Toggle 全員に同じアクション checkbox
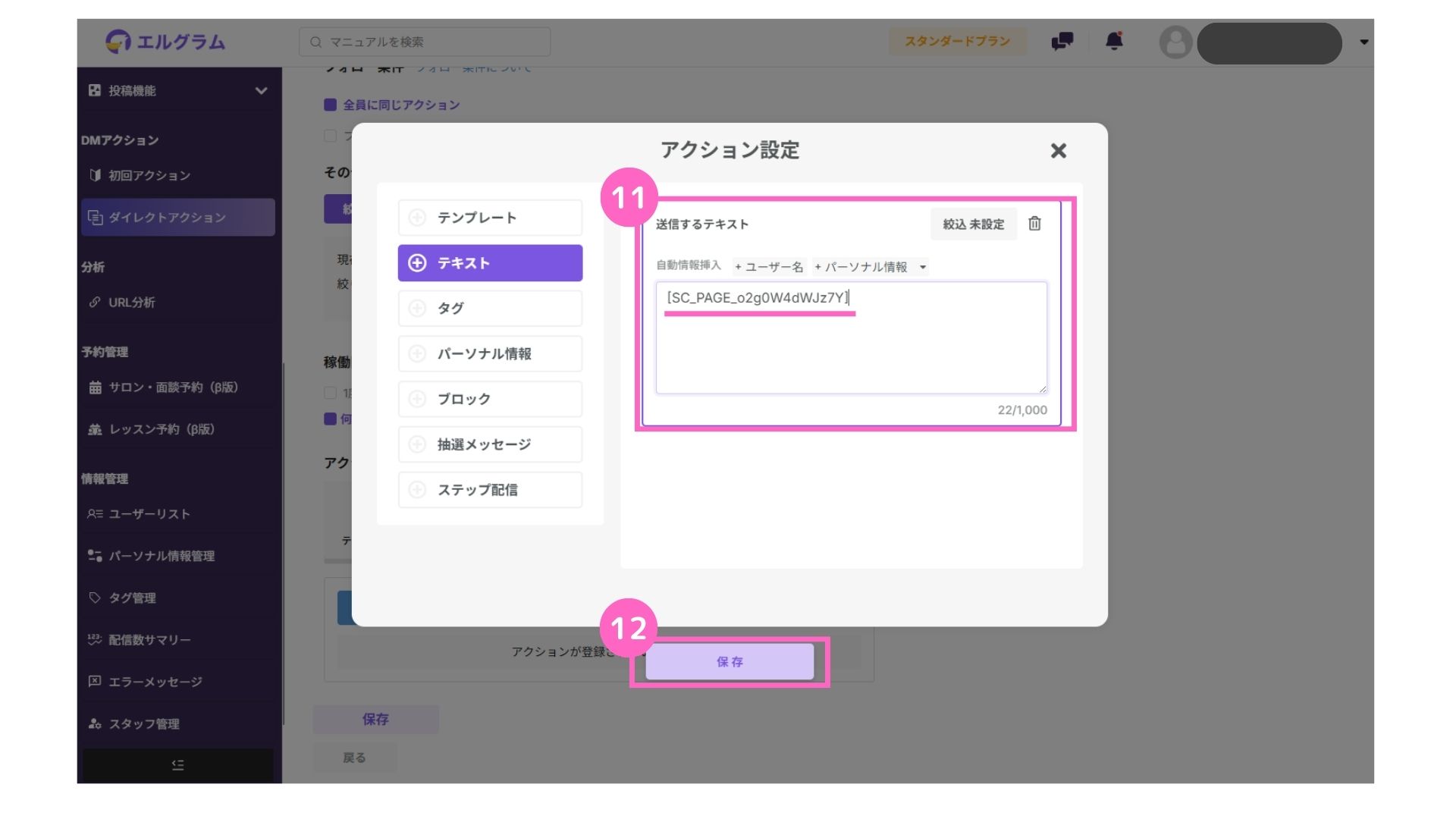 coord(331,105)
